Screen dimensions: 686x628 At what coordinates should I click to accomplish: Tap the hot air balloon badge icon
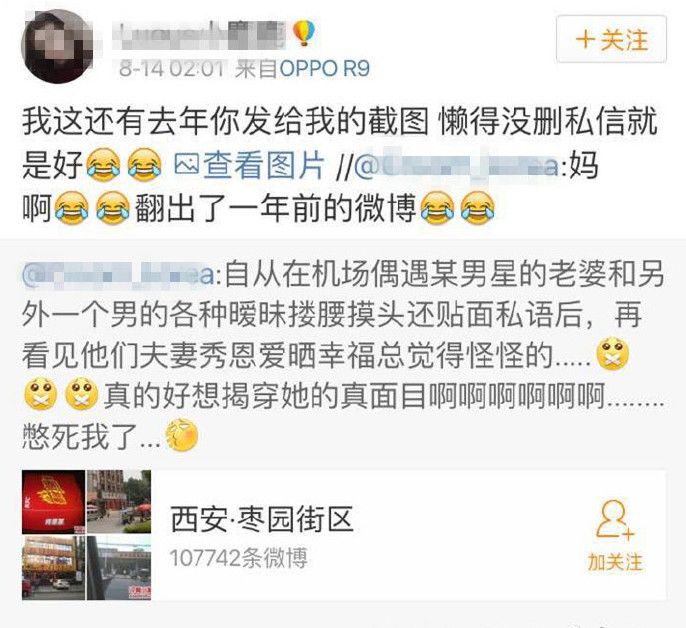(303, 33)
